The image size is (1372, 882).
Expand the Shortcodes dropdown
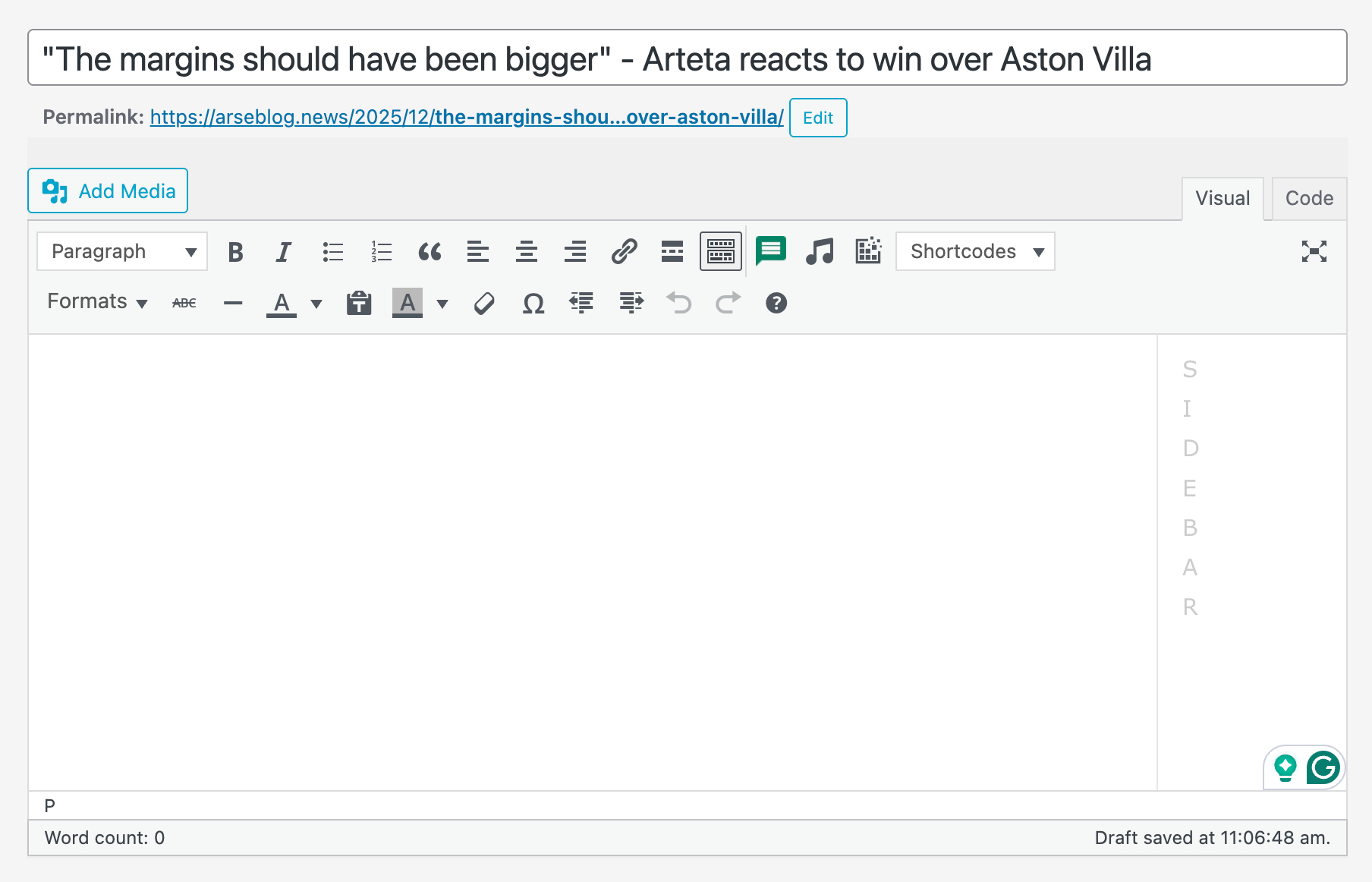click(x=975, y=252)
